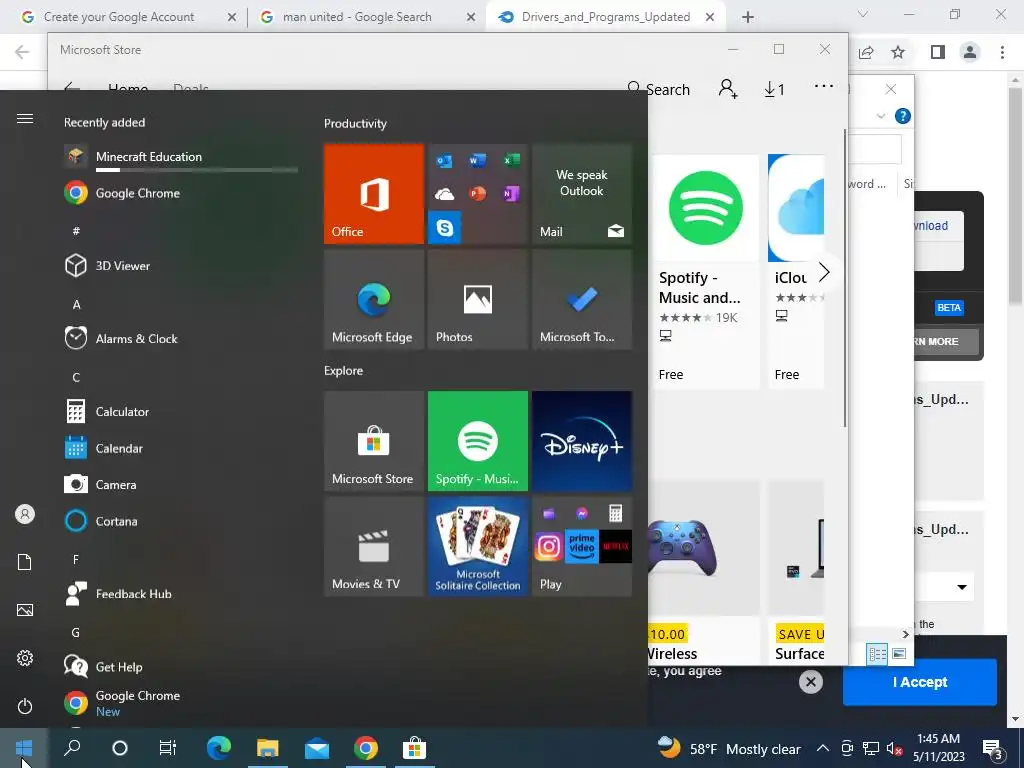The image size is (1024, 768).
Task: Launch Calculator from the app list
Action: point(181,411)
